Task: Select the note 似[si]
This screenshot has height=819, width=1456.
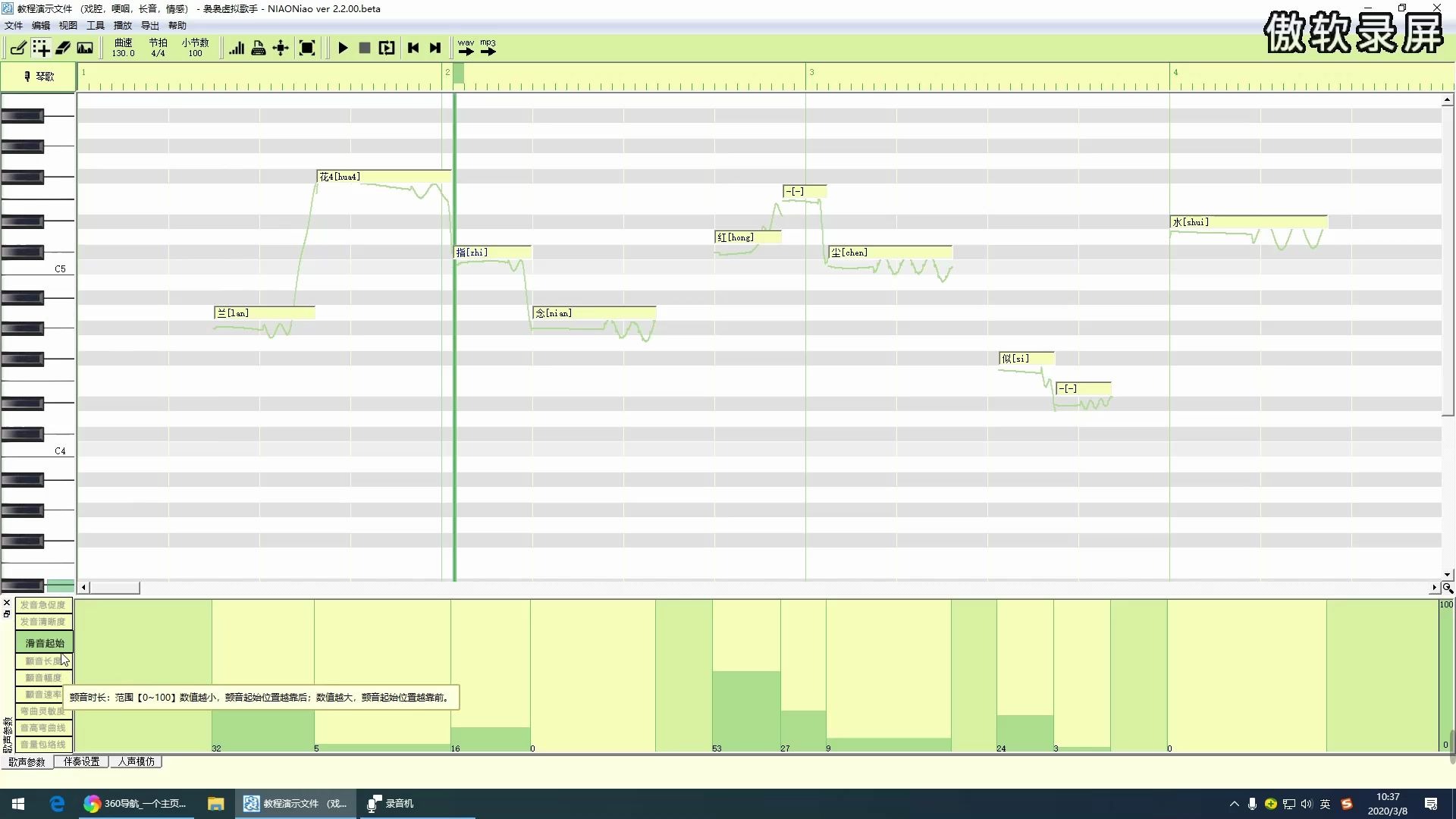Action: (1027, 359)
